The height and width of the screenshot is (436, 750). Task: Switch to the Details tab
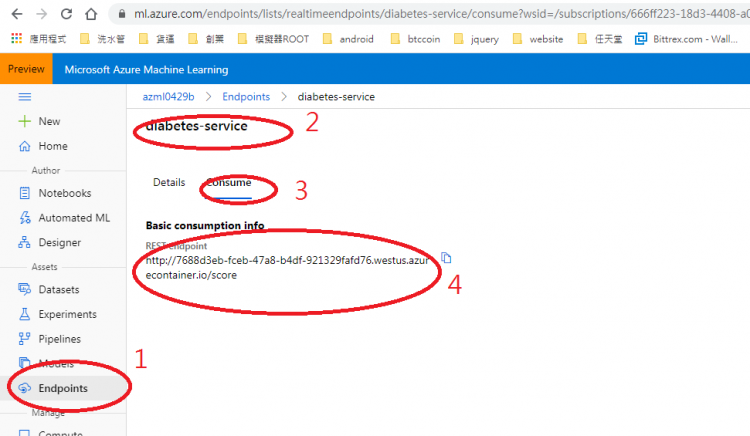click(x=168, y=183)
